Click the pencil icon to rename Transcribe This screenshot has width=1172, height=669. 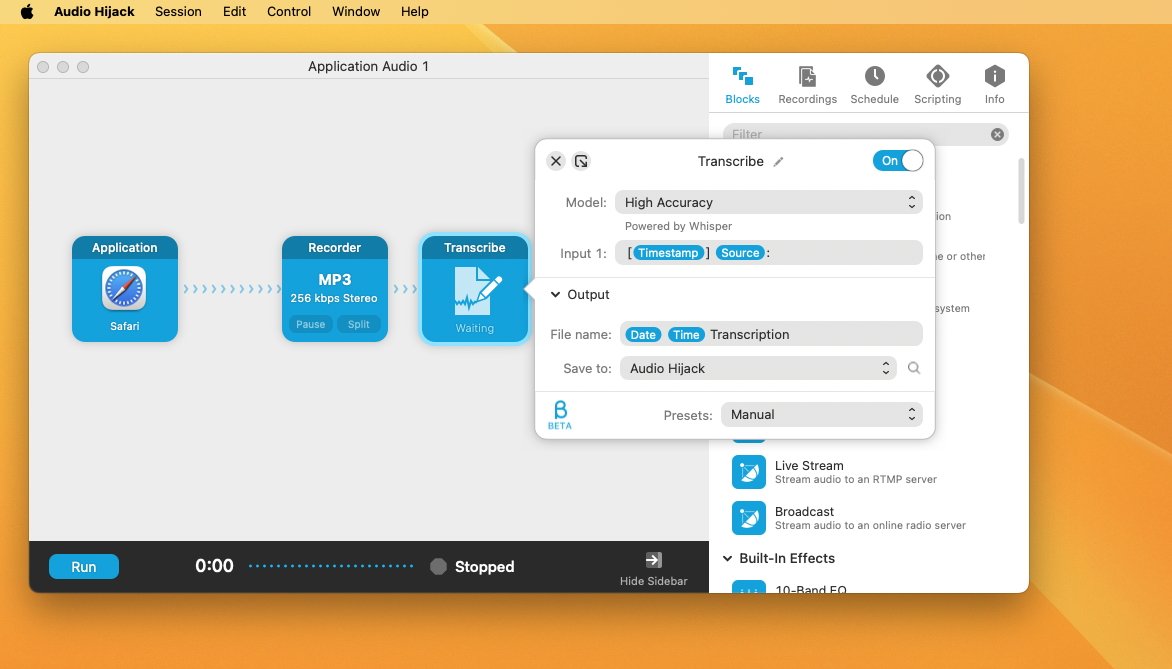pos(779,162)
